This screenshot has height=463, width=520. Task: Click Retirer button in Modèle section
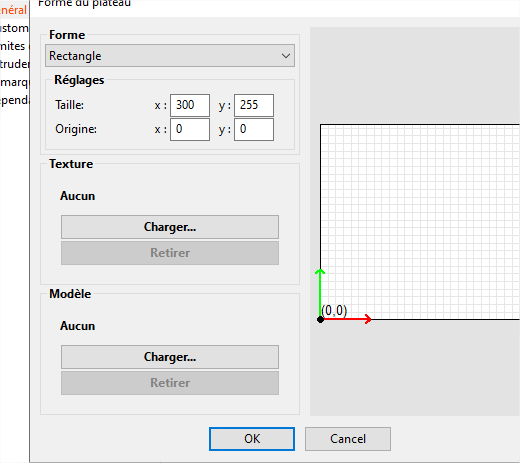point(170,383)
